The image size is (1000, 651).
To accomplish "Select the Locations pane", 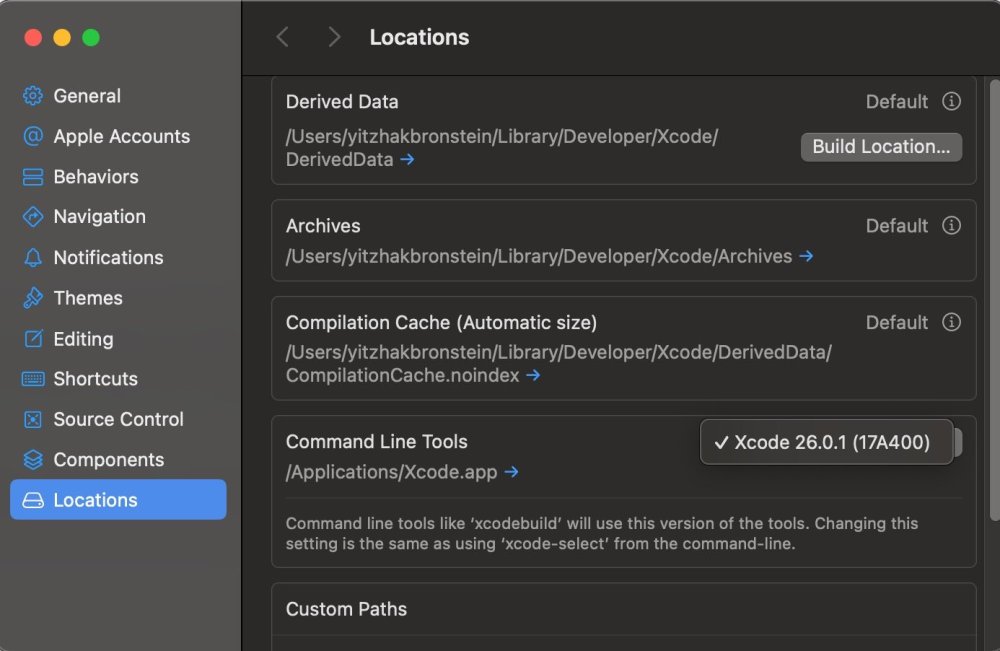I will (x=118, y=500).
